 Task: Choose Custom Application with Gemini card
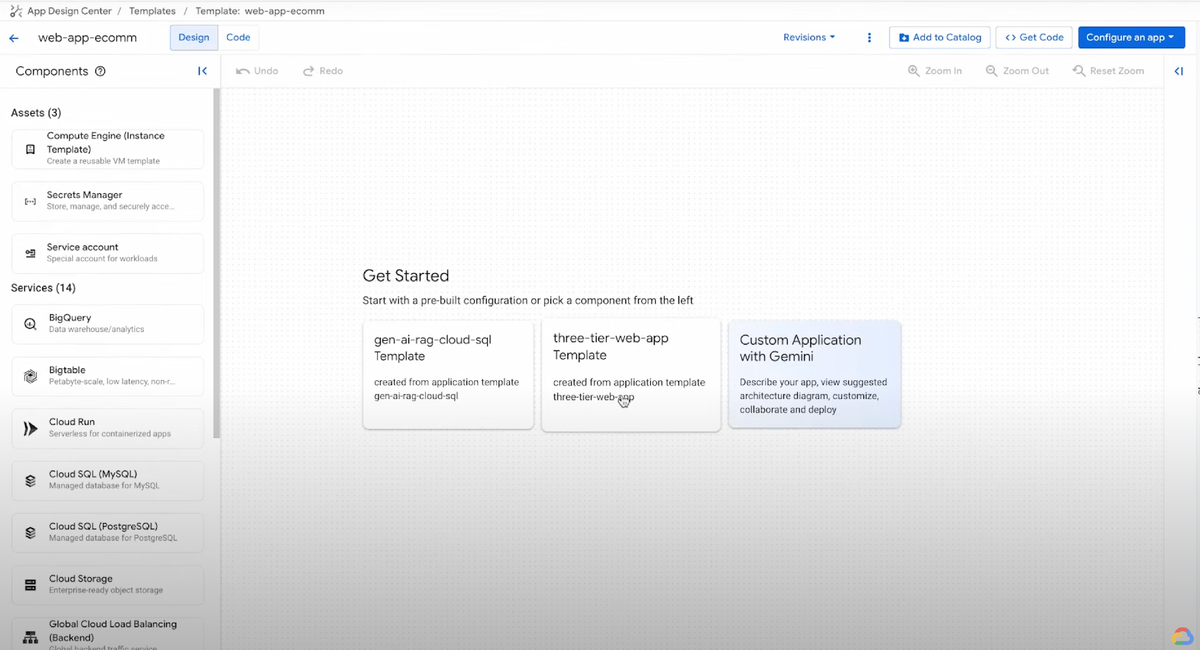click(x=815, y=375)
